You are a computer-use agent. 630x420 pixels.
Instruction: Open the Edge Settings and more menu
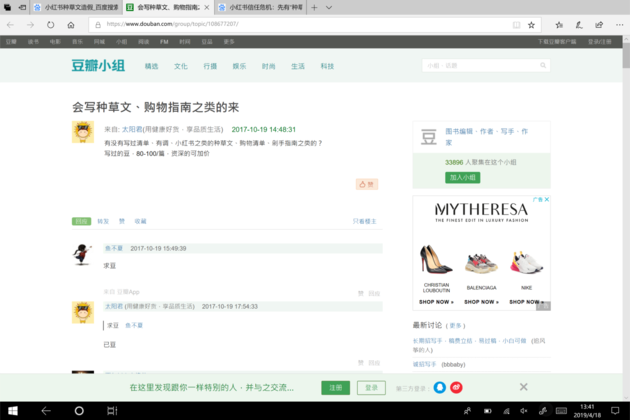(x=619, y=25)
